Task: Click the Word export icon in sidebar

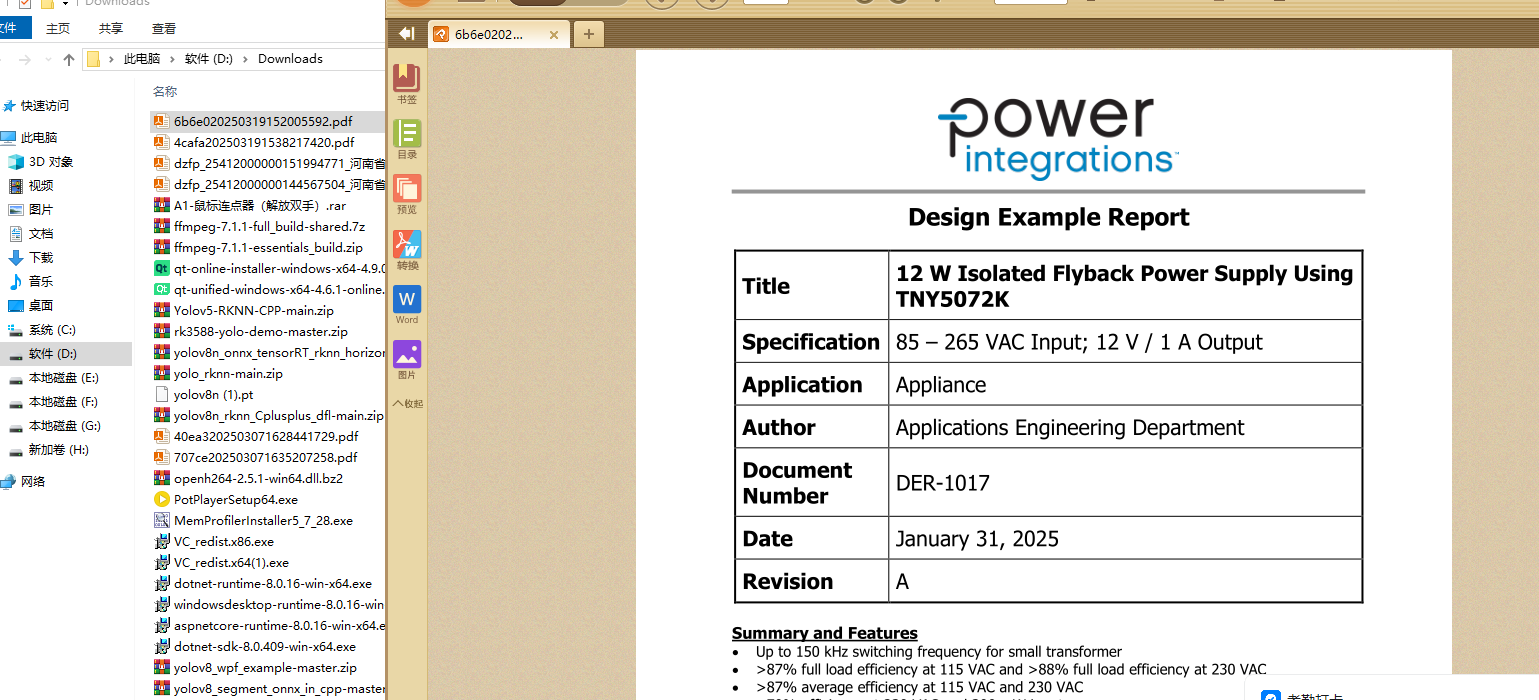Action: click(x=407, y=304)
